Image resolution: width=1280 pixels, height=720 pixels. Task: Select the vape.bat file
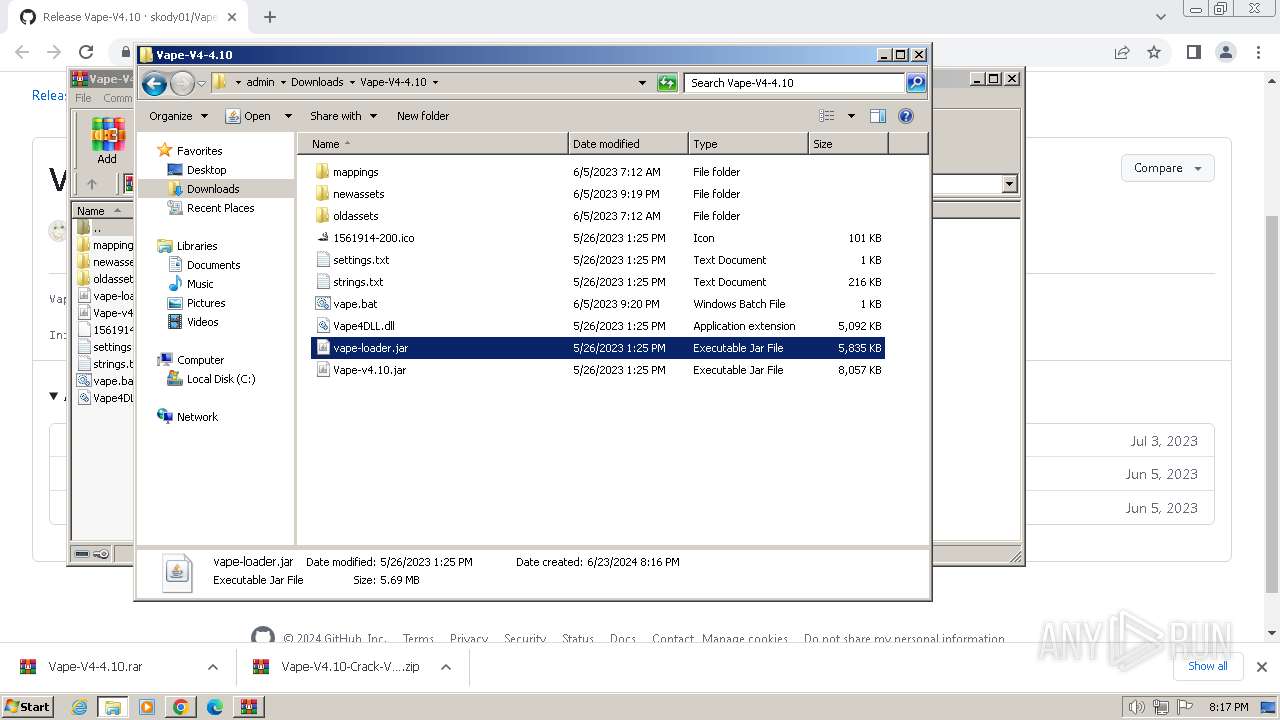[355, 304]
